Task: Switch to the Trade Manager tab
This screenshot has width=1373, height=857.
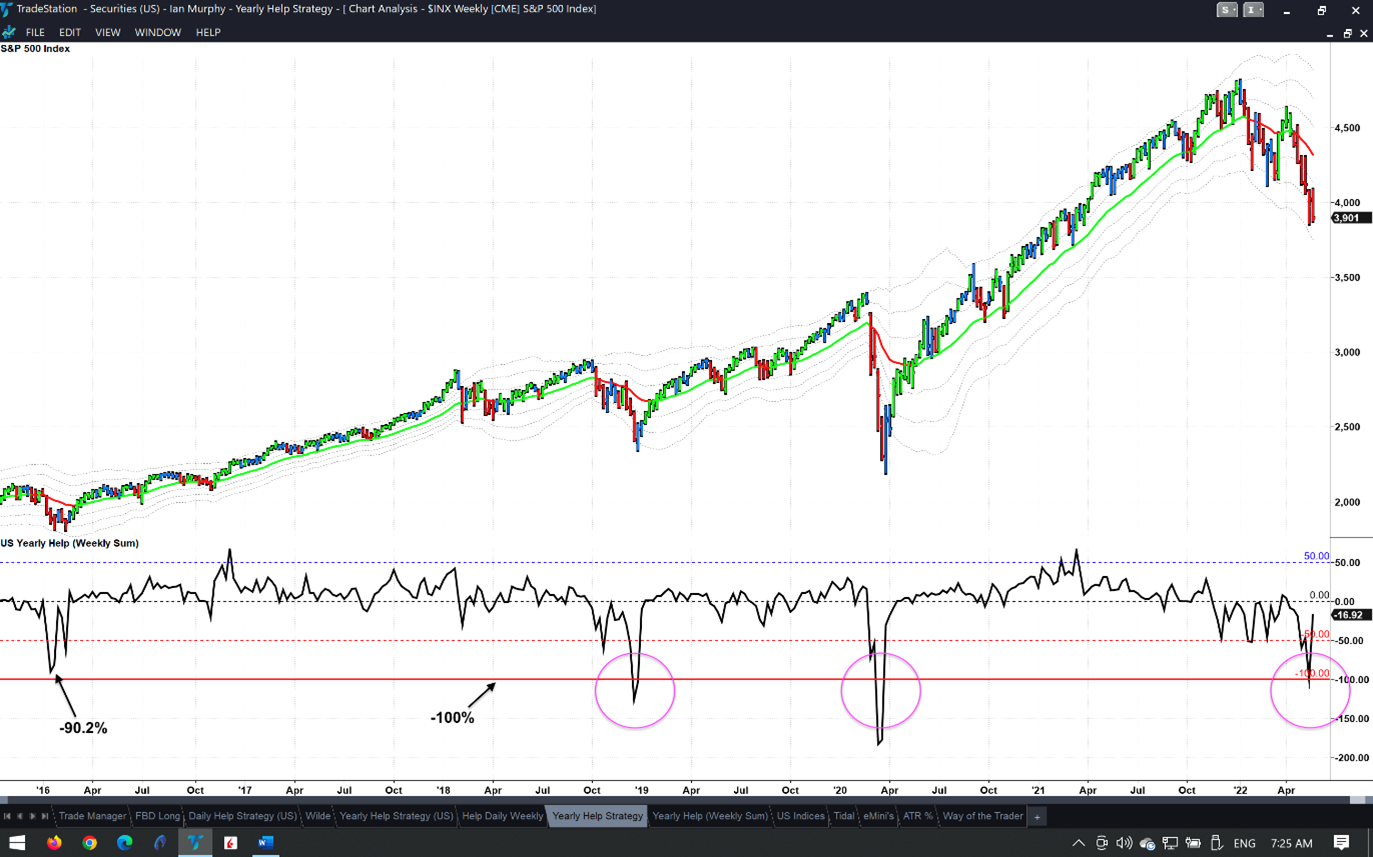Action: coord(92,816)
